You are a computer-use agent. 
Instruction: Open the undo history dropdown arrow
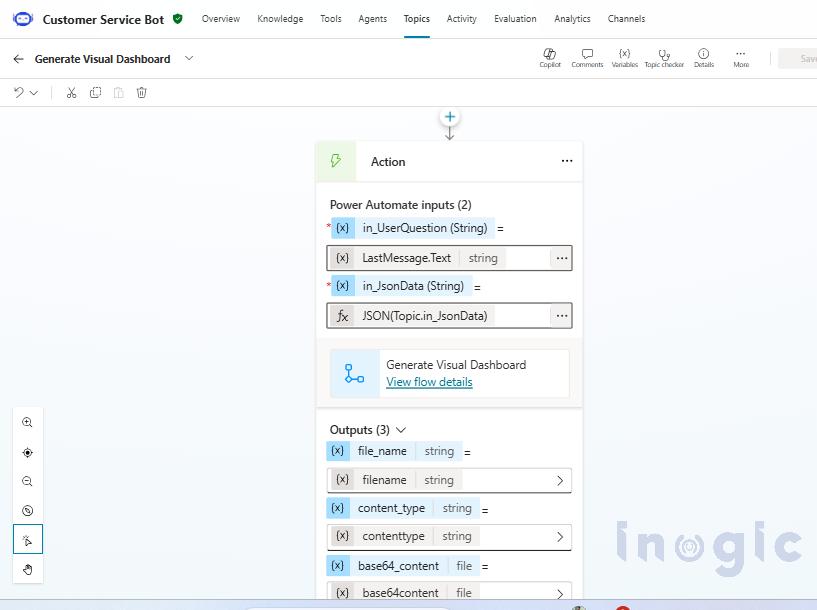(x=34, y=93)
